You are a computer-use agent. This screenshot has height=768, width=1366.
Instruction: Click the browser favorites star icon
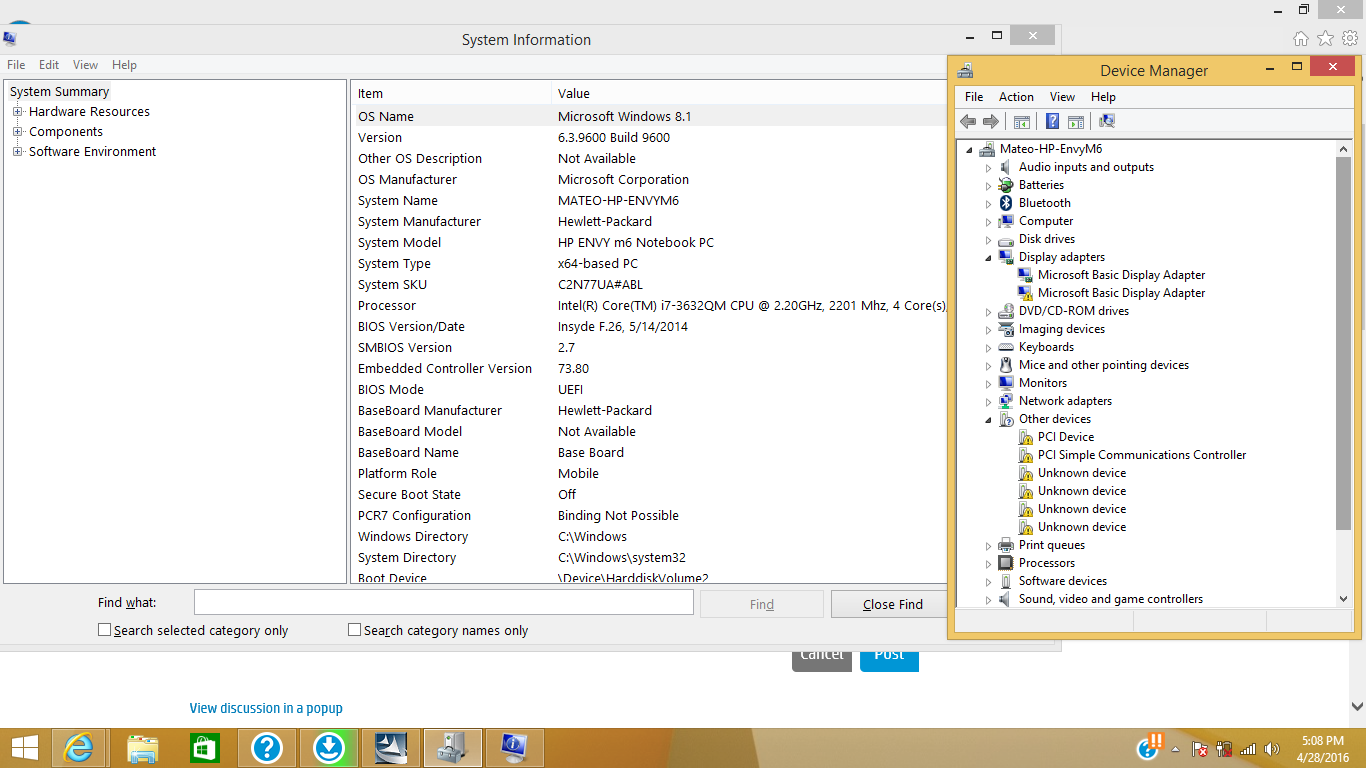point(1325,39)
